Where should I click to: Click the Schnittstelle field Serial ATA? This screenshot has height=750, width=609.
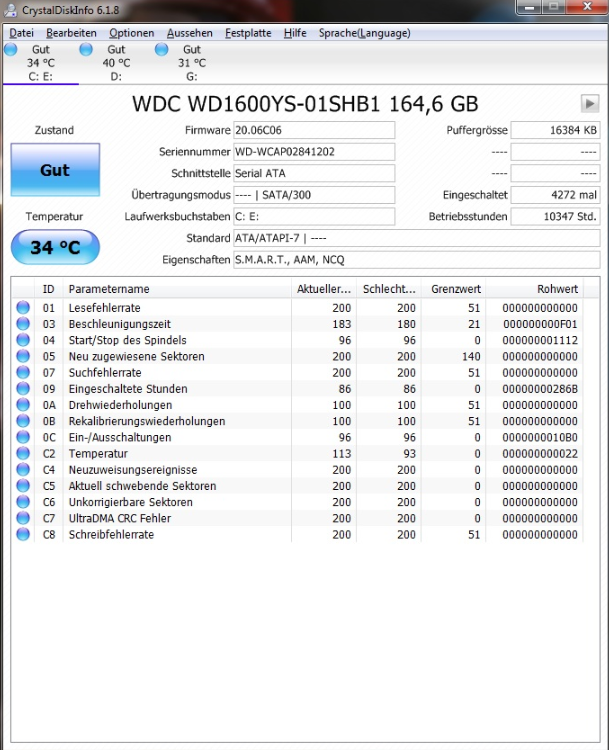tap(314, 173)
